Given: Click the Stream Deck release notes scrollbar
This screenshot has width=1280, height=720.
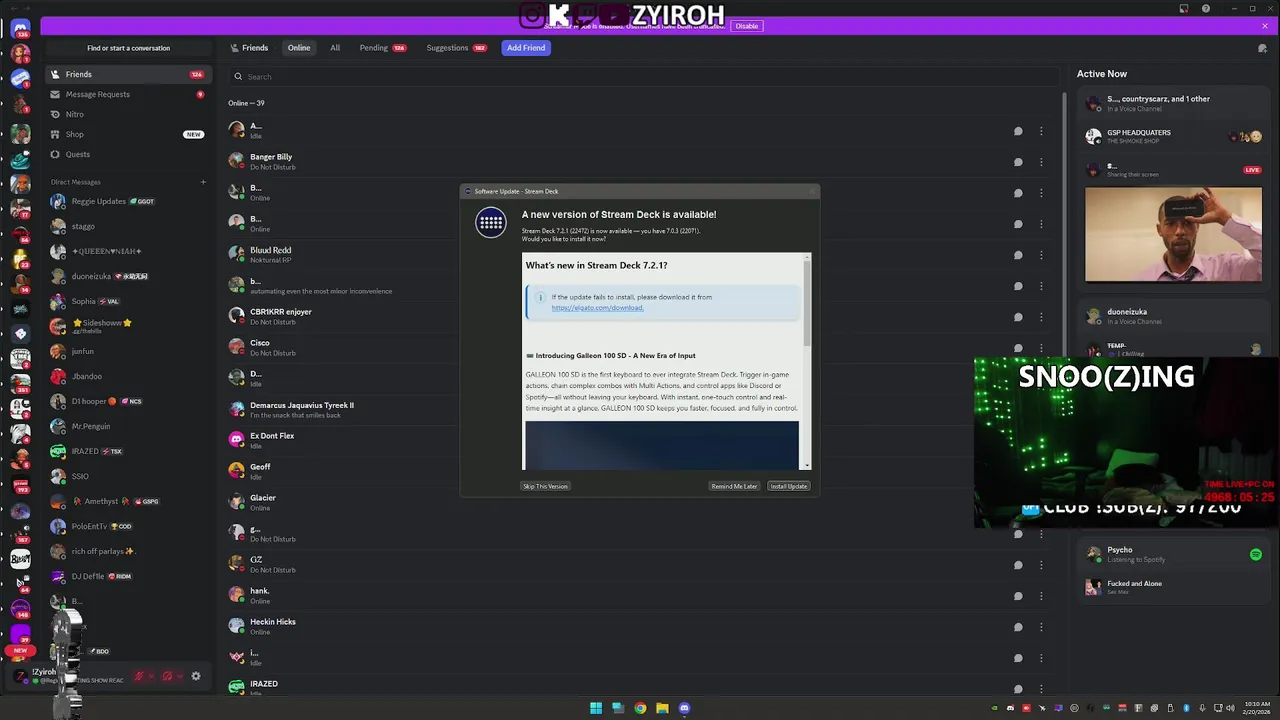Looking at the screenshot, I should (807, 305).
